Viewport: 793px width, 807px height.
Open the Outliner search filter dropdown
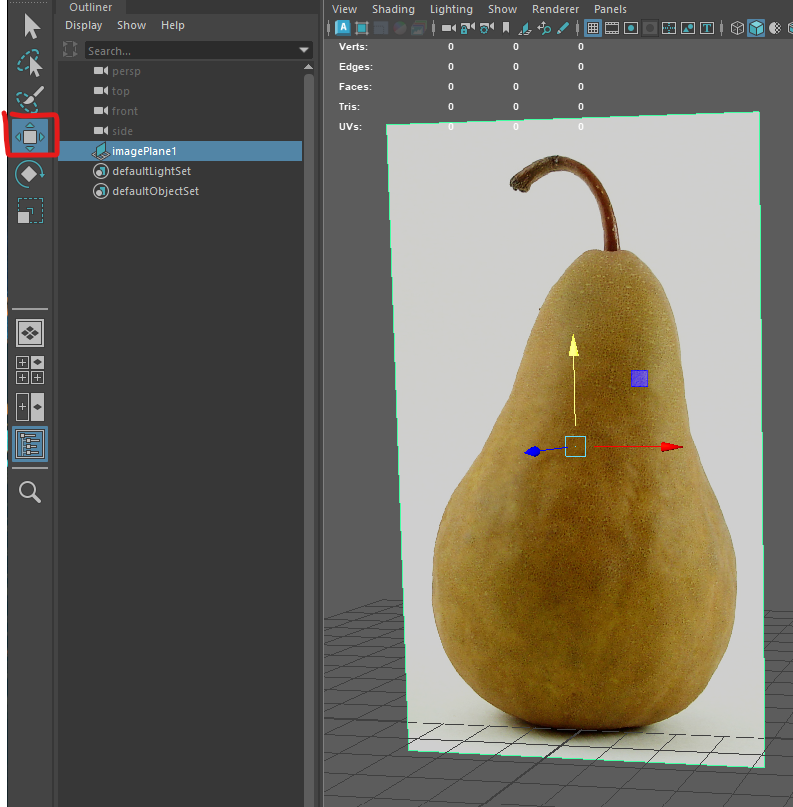(304, 50)
